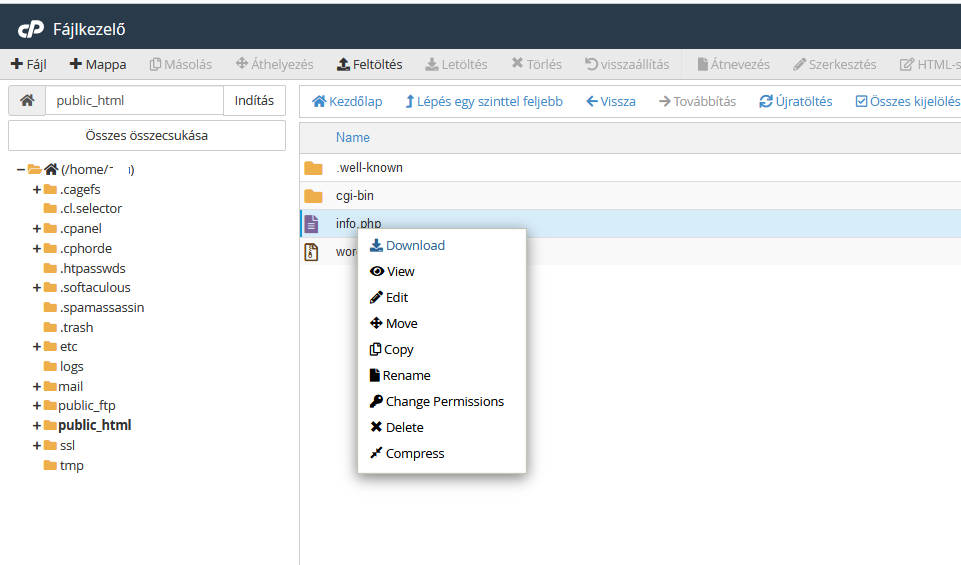
Task: Open public_html folder in tree
Action: pyautogui.click(x=94, y=425)
